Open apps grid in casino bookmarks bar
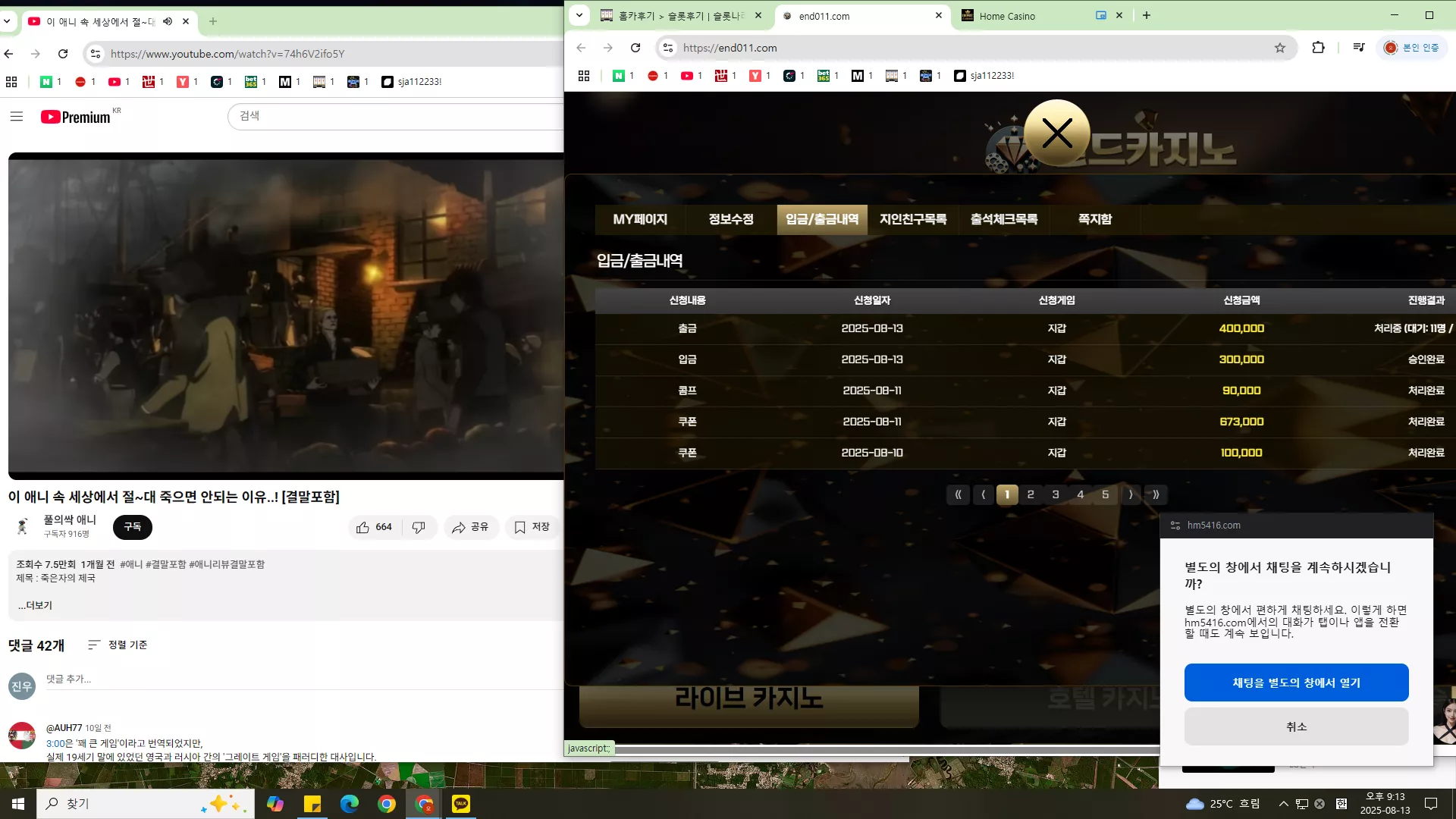 pyautogui.click(x=584, y=76)
